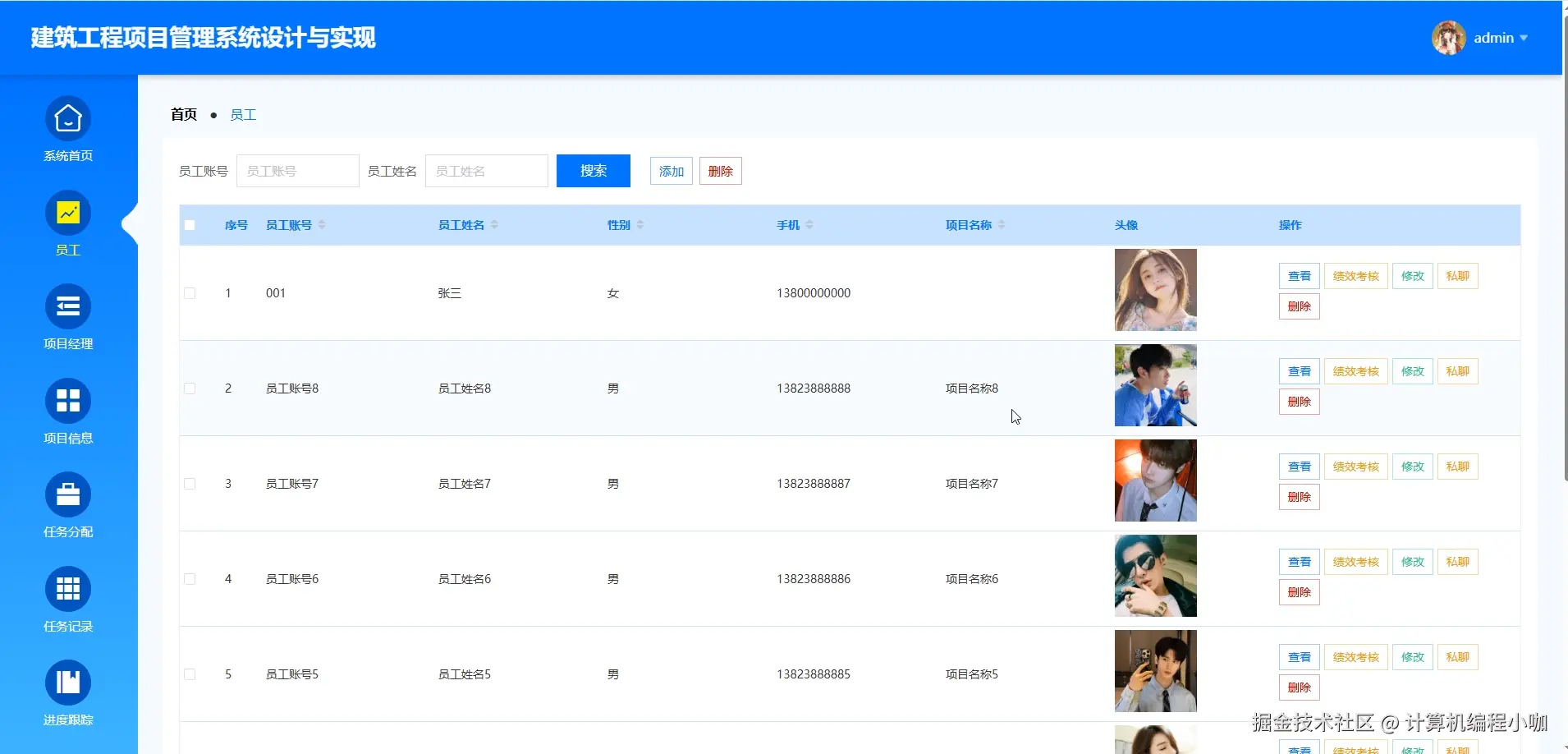Click 私聊 for 员工姓名8
The image size is (1568, 754).
coord(1458,371)
